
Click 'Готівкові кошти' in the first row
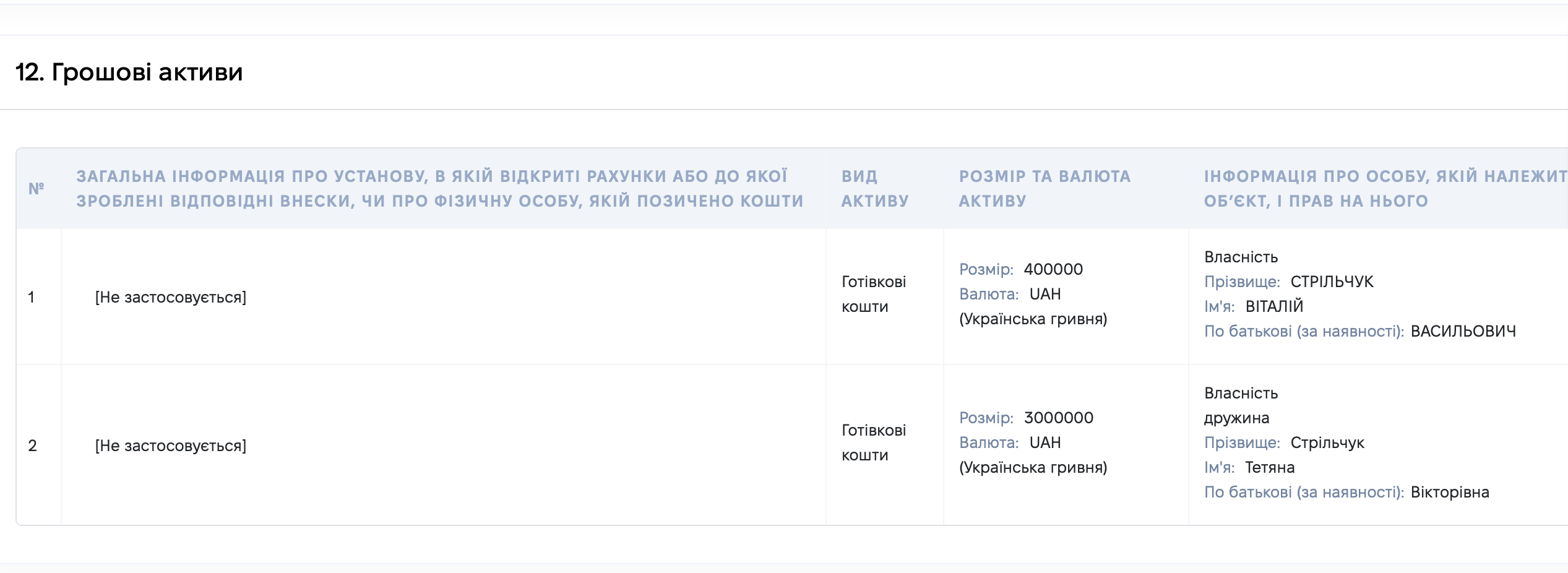coord(874,294)
